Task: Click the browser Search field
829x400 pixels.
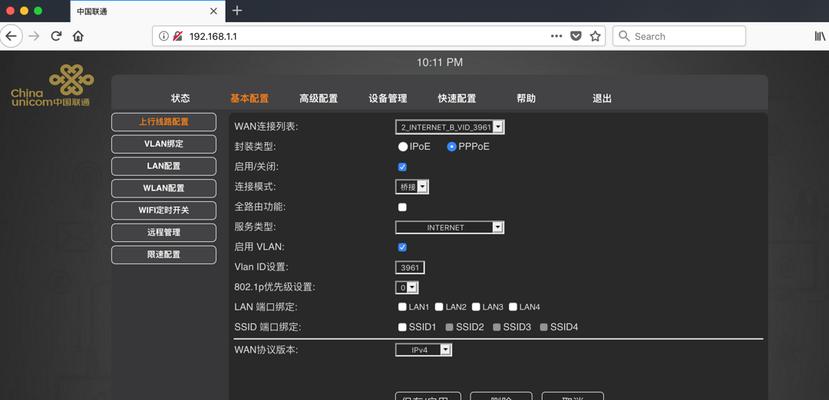Action: [679, 36]
